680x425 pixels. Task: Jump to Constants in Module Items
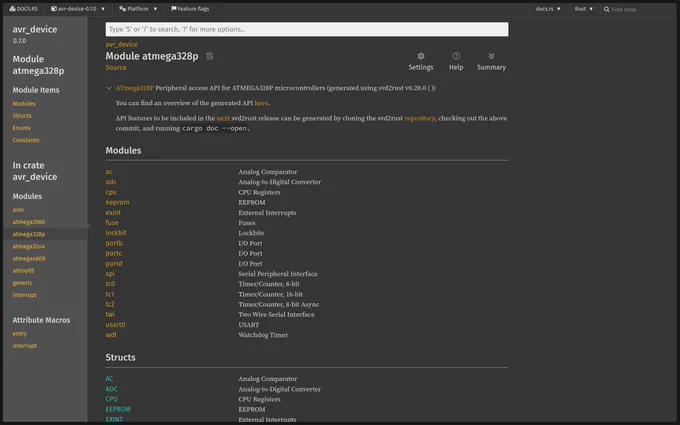(26, 140)
